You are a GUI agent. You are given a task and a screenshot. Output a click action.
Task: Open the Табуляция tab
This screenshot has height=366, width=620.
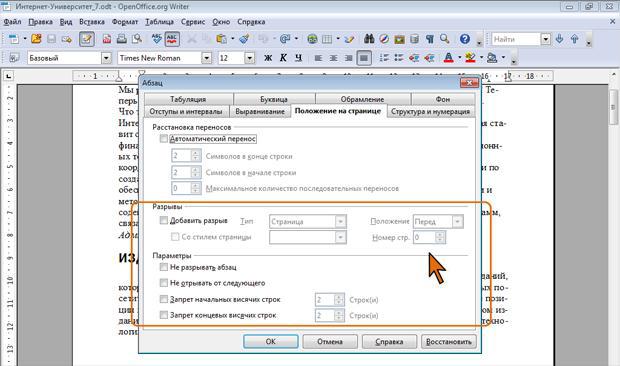coord(188,99)
